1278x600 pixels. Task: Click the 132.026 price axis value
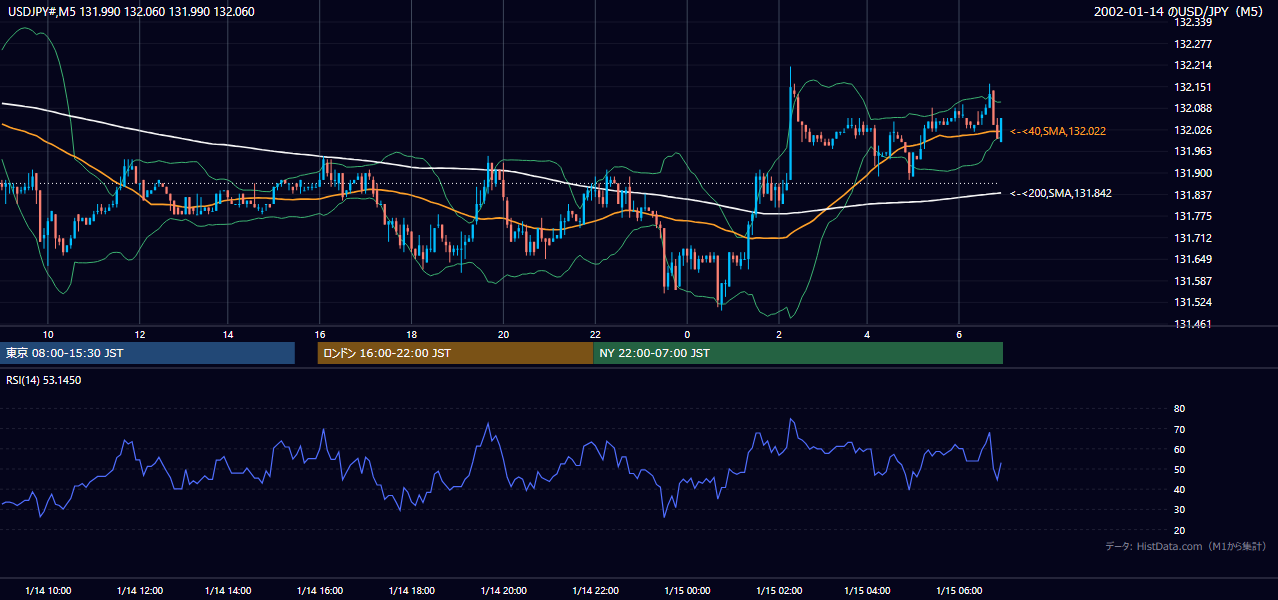tap(1193, 130)
